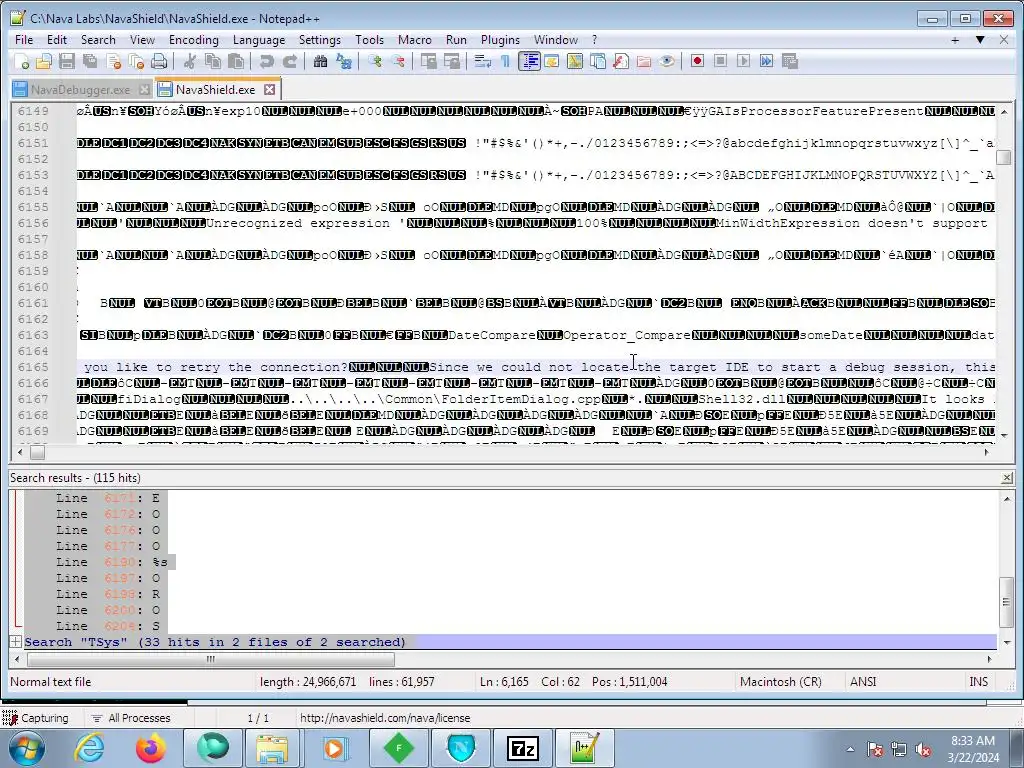Click the Redo arrow icon
1024x768 pixels.
(289, 61)
